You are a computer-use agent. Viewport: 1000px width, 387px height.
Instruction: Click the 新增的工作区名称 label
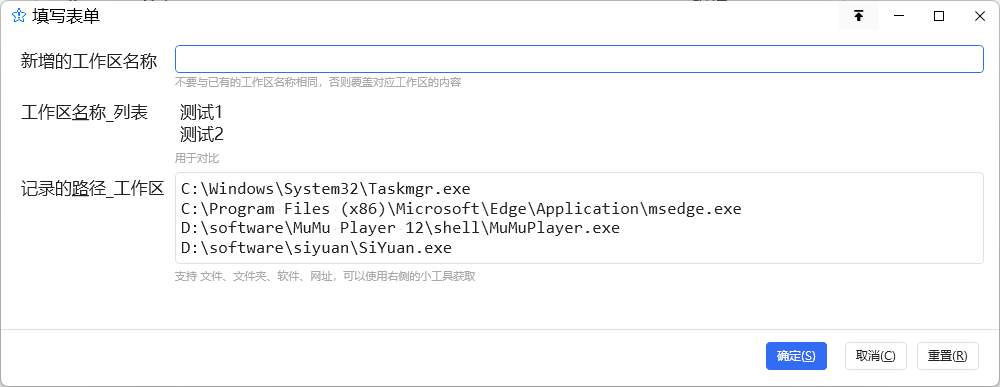click(x=89, y=61)
